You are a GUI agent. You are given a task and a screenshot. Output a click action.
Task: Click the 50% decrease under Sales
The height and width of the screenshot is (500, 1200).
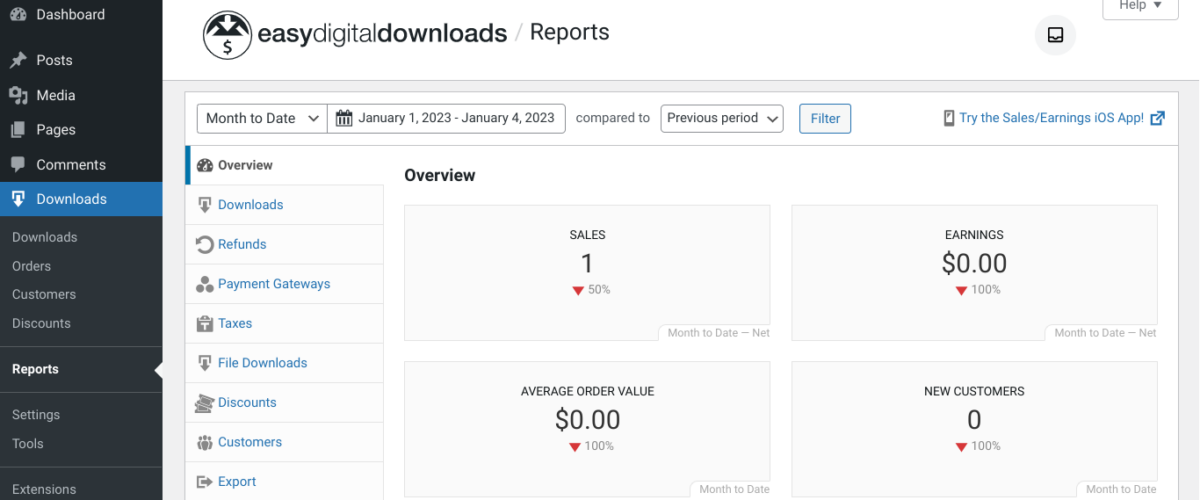click(591, 290)
